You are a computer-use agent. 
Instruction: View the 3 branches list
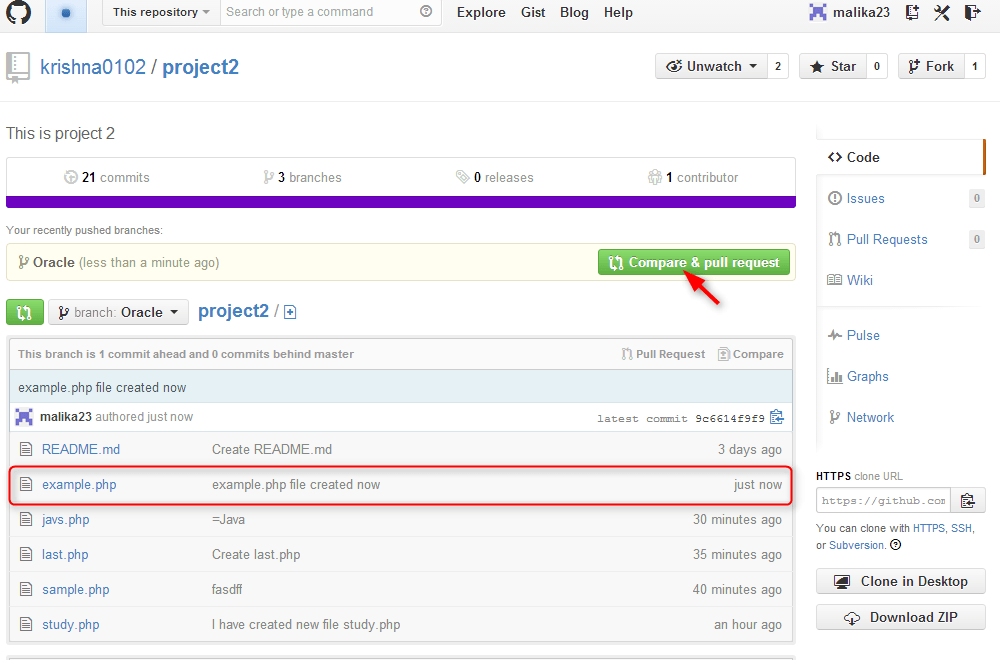pyautogui.click(x=302, y=177)
